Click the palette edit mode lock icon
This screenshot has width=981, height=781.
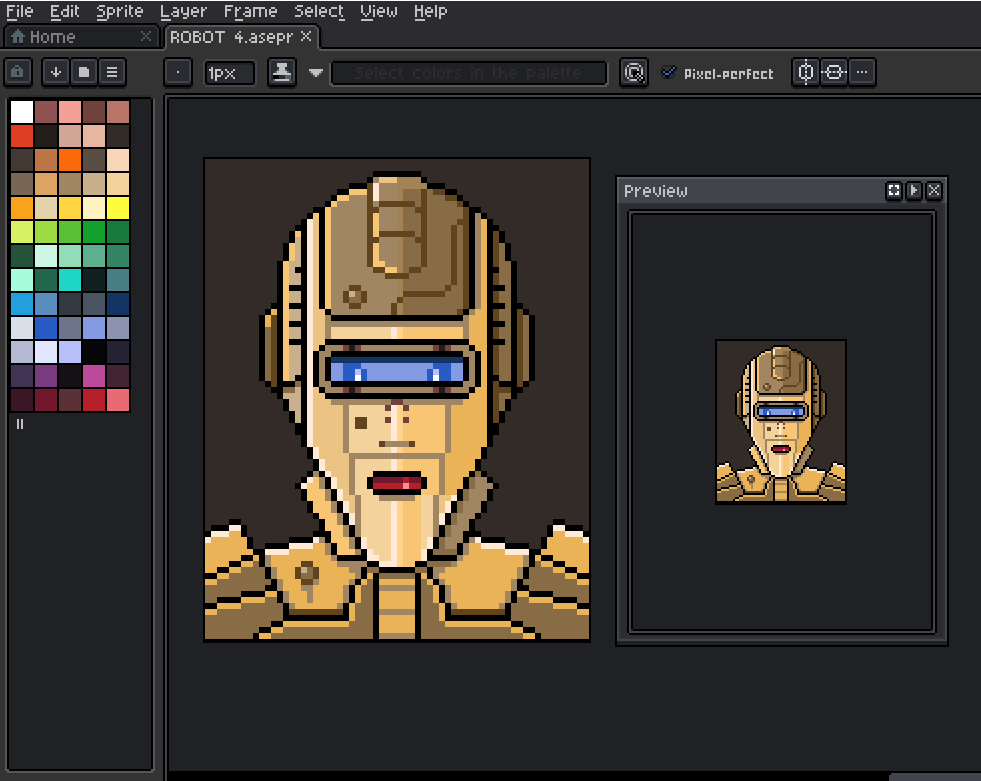click(19, 72)
